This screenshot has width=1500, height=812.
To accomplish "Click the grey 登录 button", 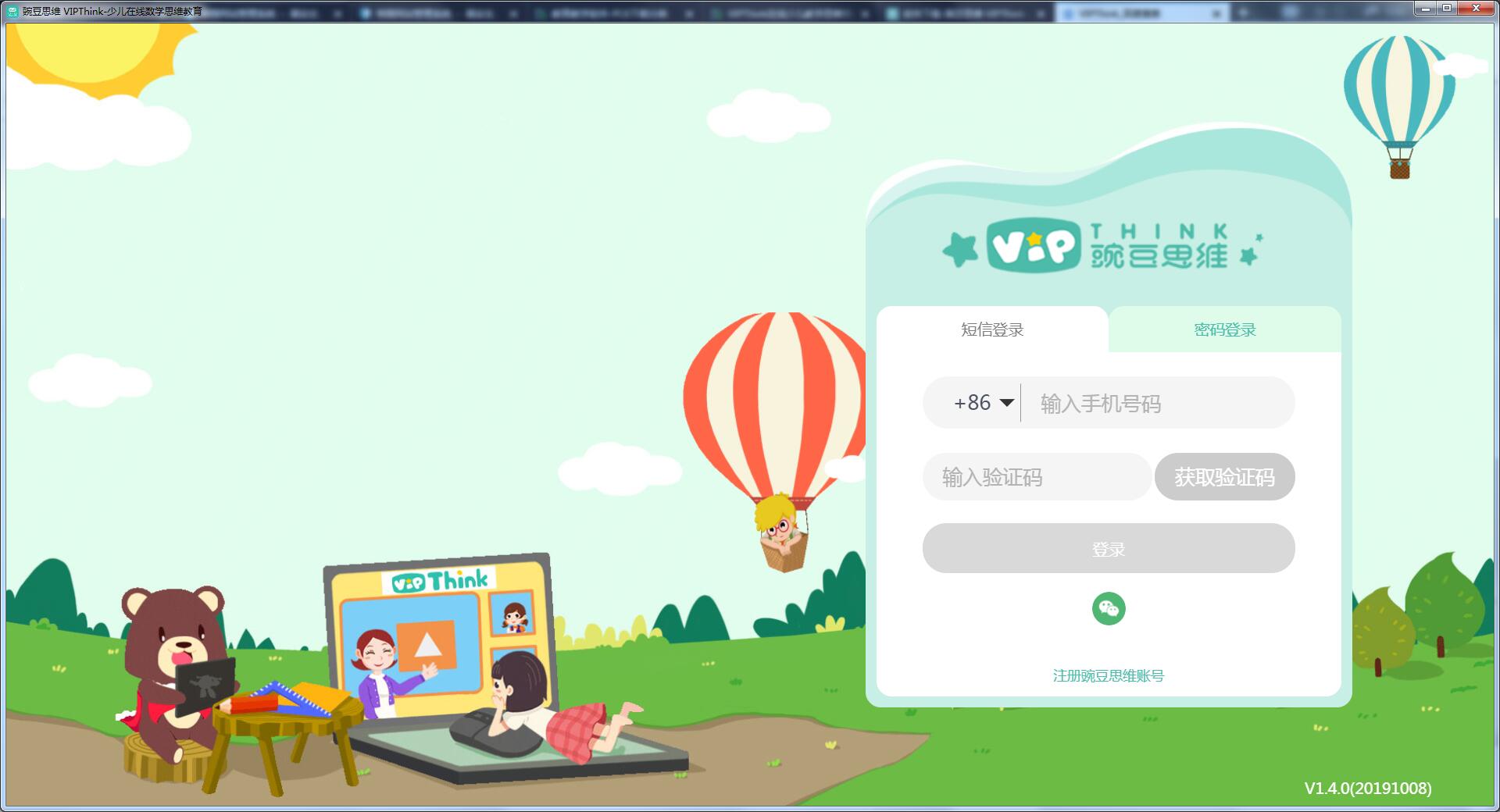I will click(x=1108, y=549).
